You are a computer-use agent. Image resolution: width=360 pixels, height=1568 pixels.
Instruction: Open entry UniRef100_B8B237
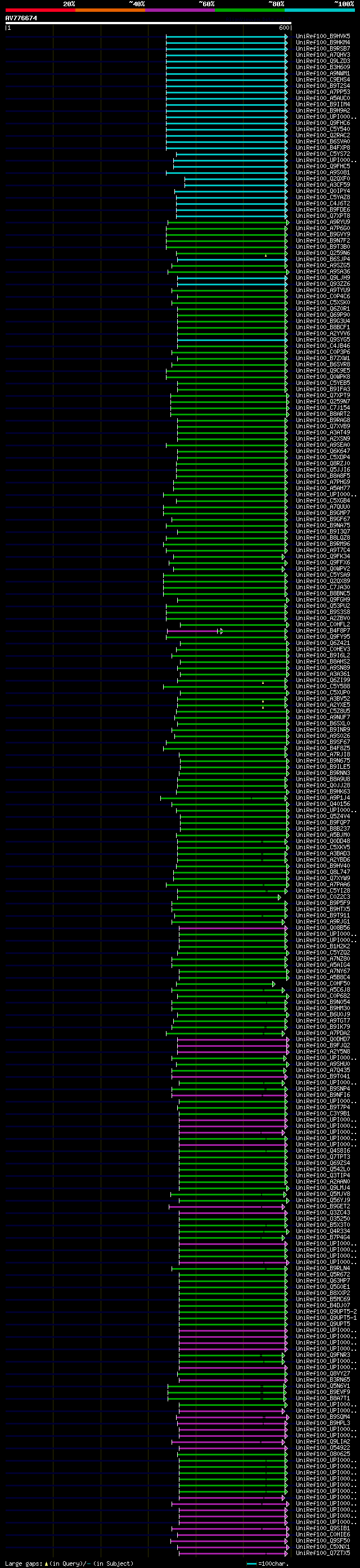click(323, 828)
